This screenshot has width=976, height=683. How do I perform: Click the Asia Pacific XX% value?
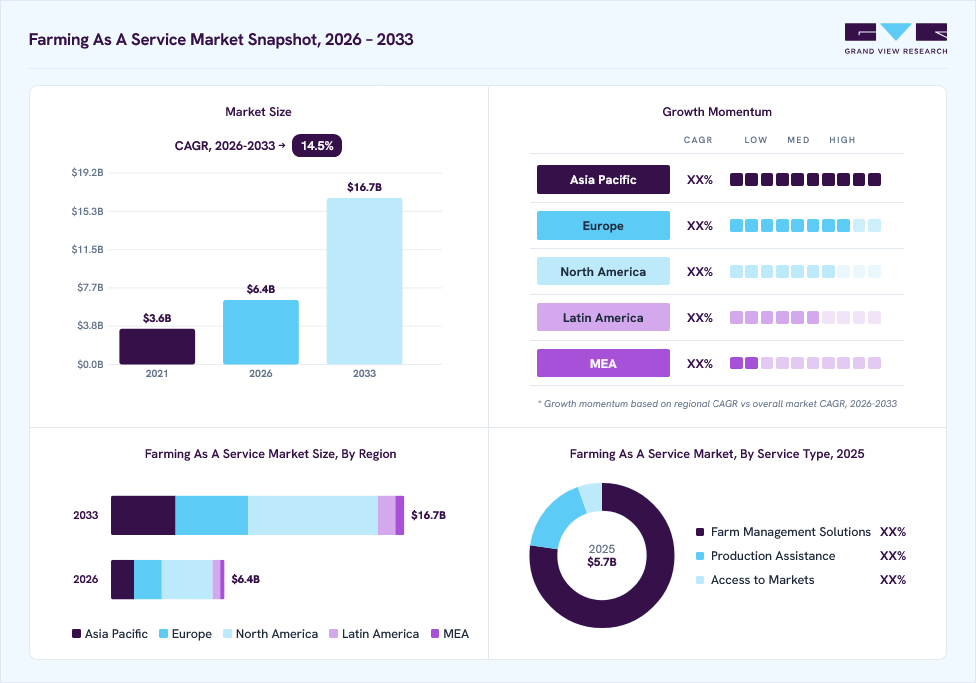(x=700, y=180)
